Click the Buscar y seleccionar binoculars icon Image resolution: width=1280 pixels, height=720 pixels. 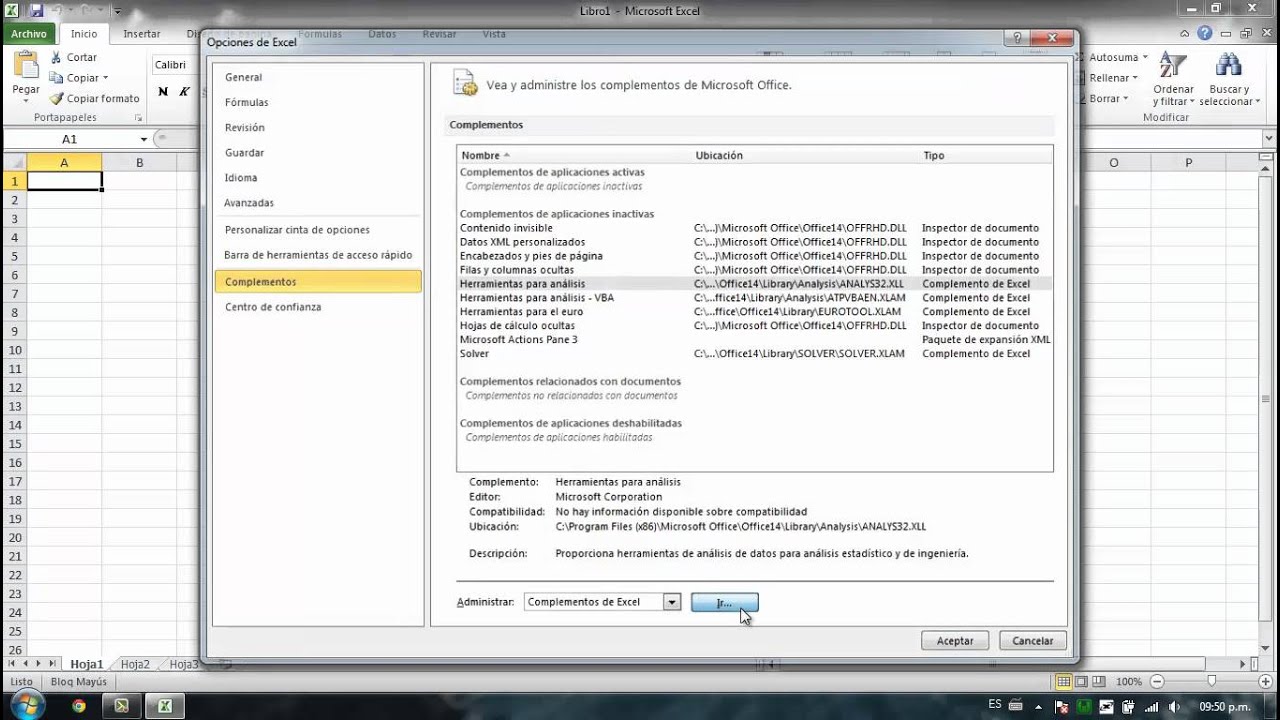(x=1228, y=66)
